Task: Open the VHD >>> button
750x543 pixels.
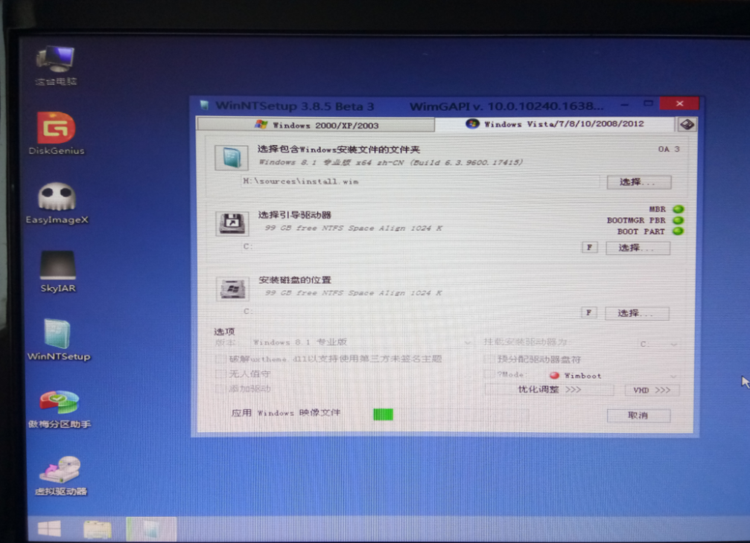Action: [x=652, y=390]
